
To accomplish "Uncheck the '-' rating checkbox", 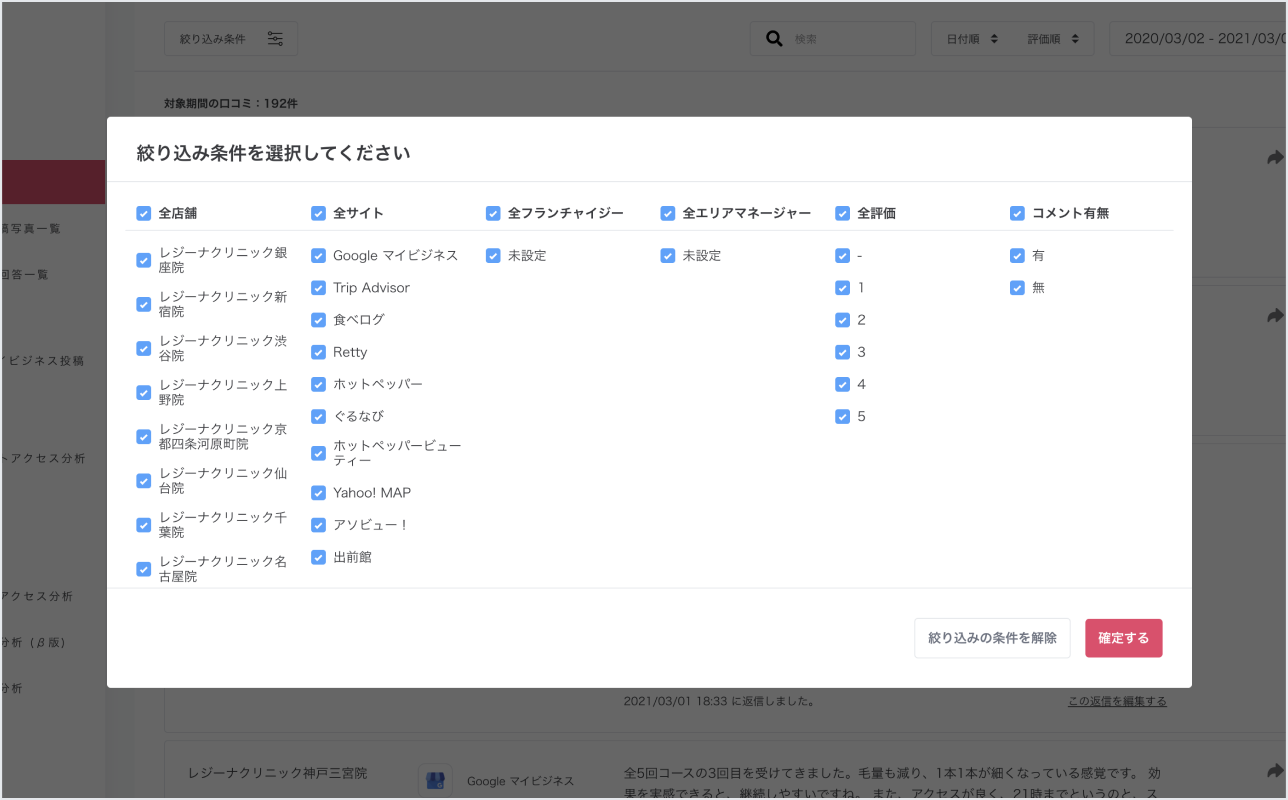I will pyautogui.click(x=842, y=256).
